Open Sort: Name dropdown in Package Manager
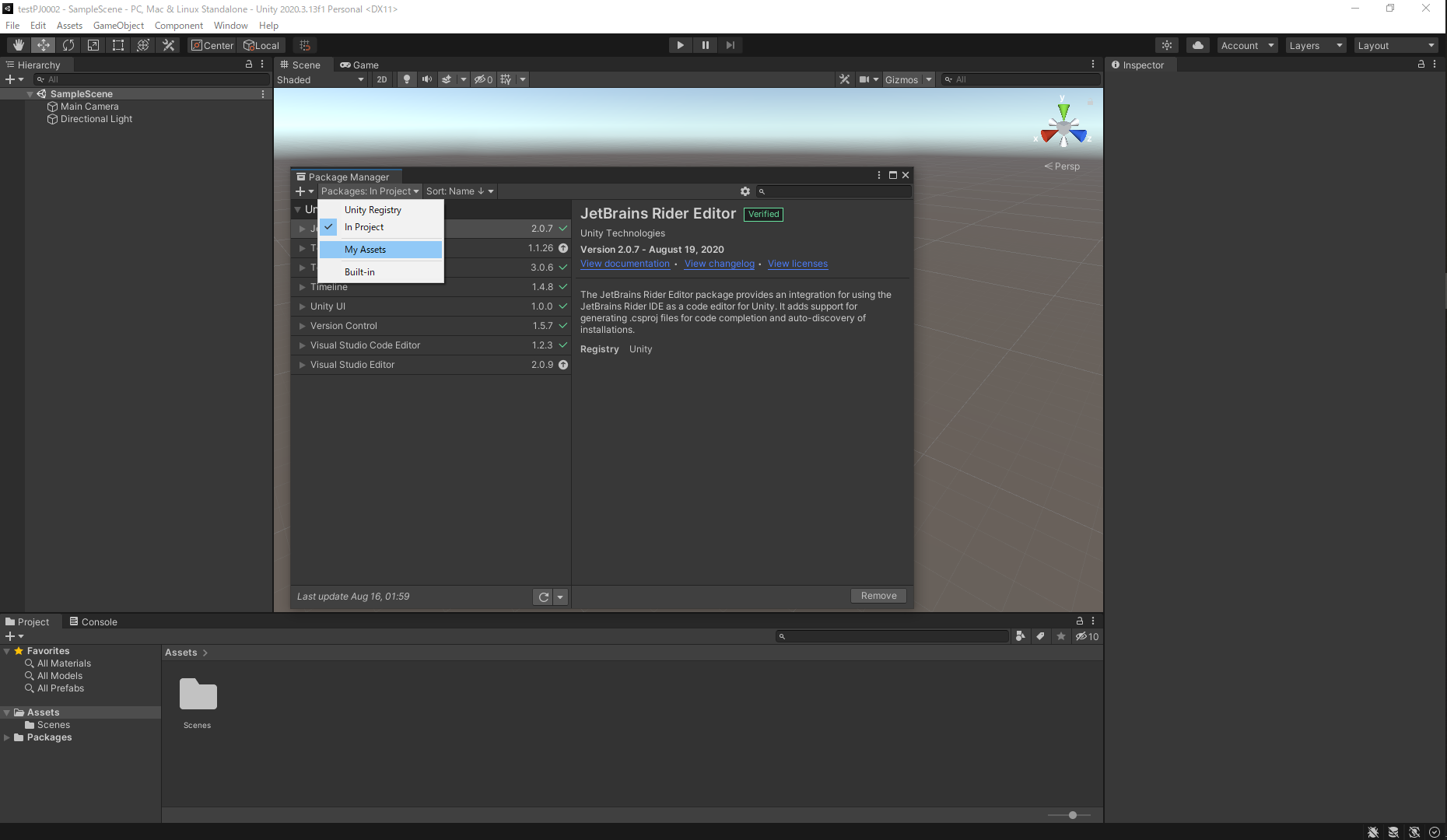Viewport: 1447px width, 840px height. click(x=460, y=191)
